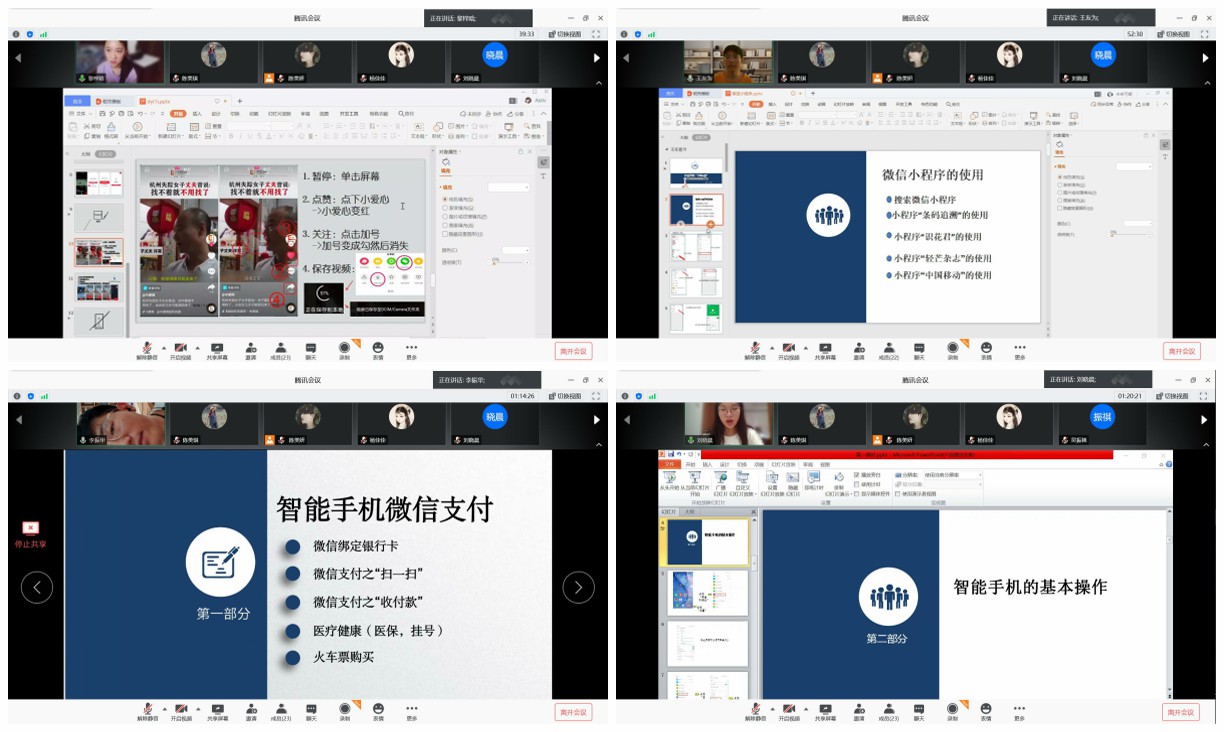Go to previous slide arrow in 智能手机微信支付 slideshow
Image resolution: width=1224 pixels, height=732 pixels.
coord(37,587)
